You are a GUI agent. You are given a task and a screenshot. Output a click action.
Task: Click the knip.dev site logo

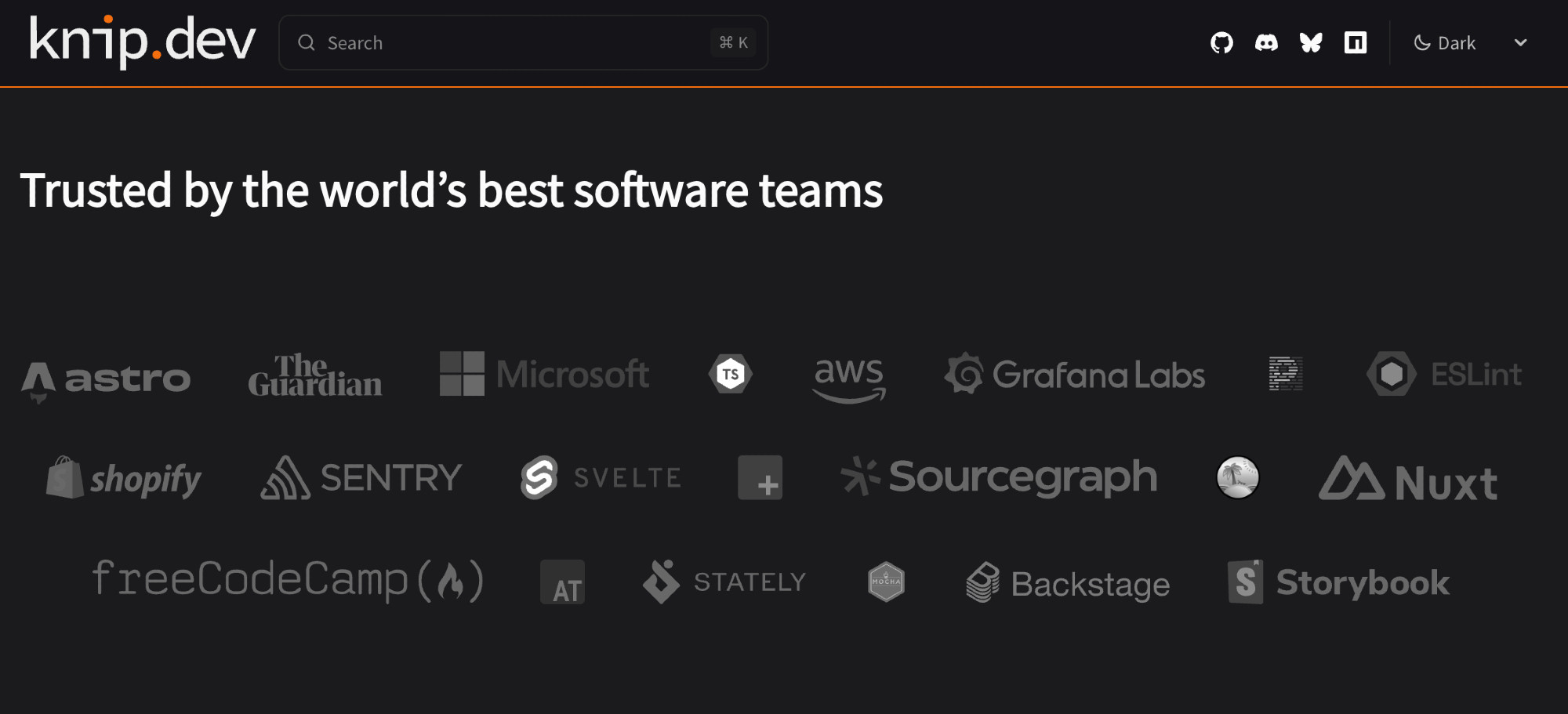click(x=143, y=41)
